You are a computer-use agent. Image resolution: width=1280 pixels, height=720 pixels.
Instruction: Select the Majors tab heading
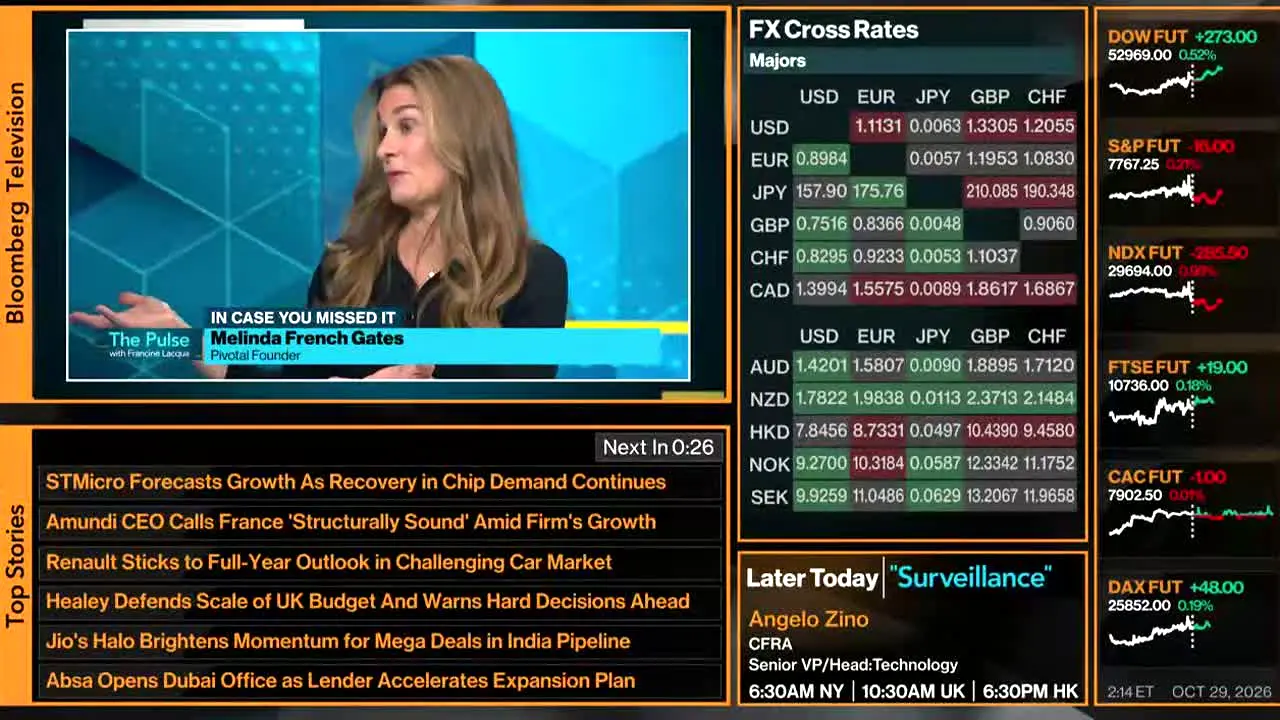click(x=777, y=60)
